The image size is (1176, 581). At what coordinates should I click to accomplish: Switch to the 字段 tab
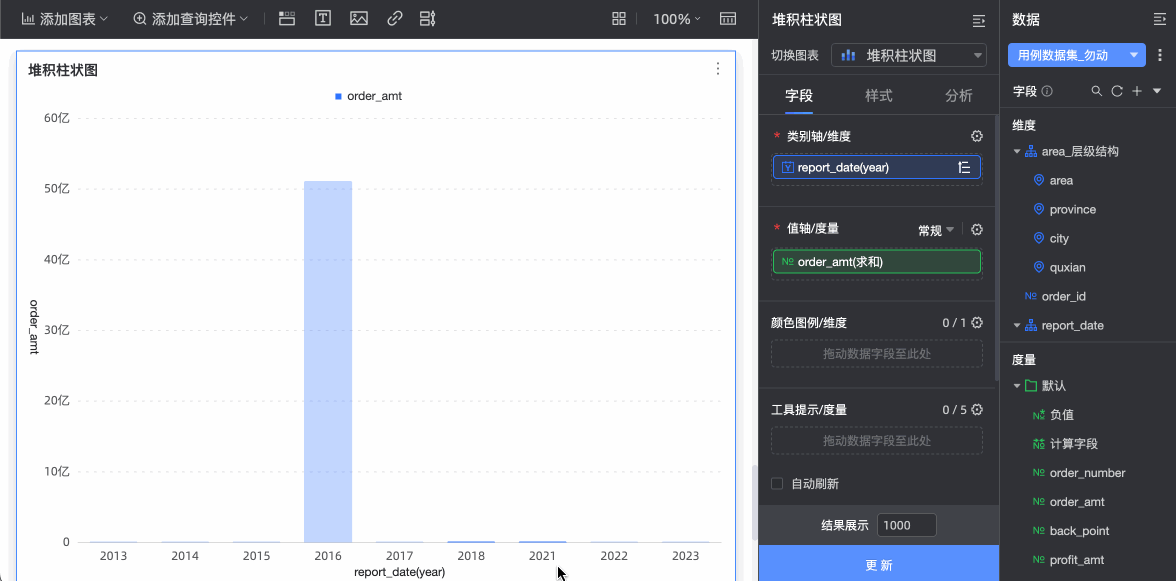point(799,95)
